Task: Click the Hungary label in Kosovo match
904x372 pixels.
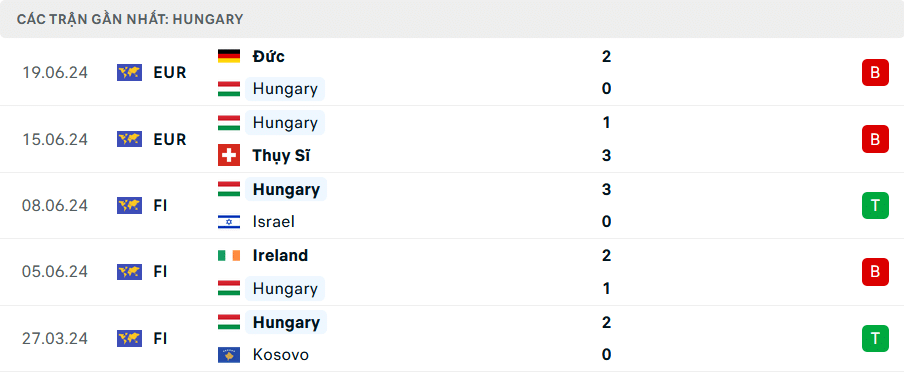Action: click(x=286, y=322)
